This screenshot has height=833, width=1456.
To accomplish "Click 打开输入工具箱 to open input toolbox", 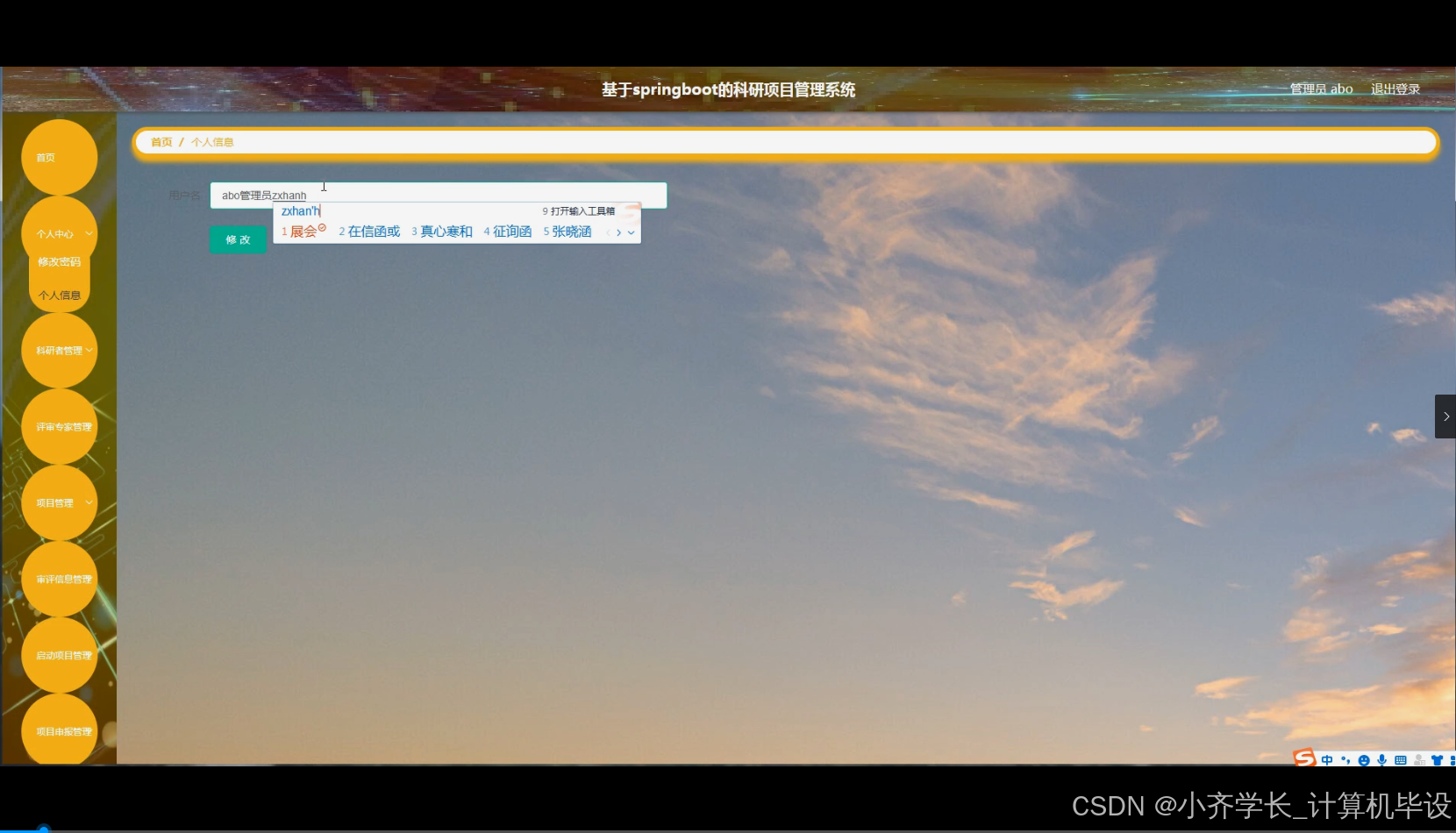I will [x=580, y=210].
